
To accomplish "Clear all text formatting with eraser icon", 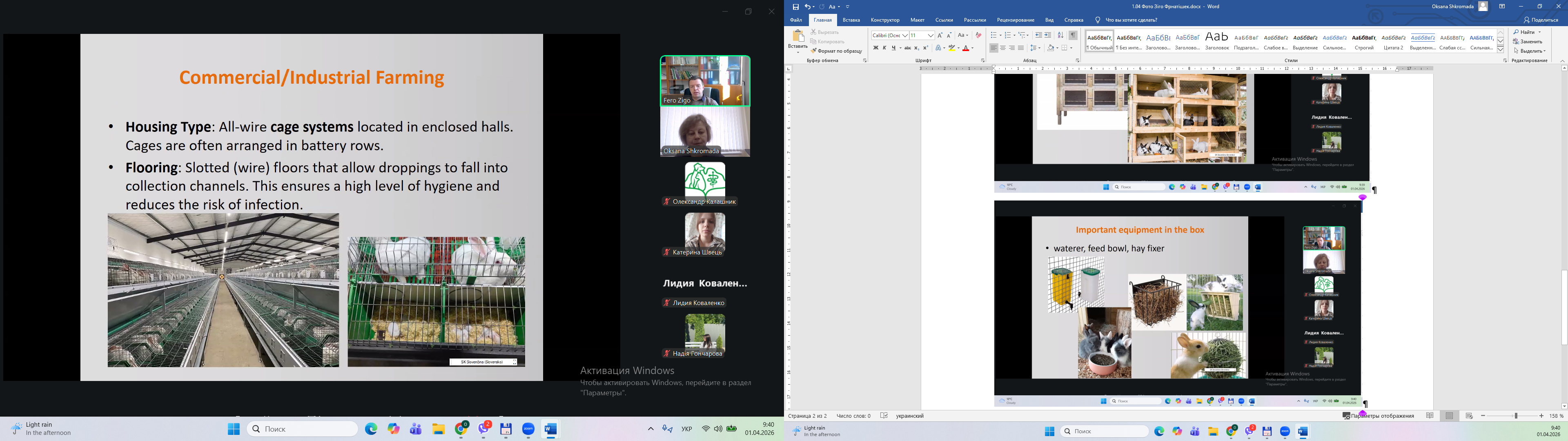I will (x=978, y=36).
